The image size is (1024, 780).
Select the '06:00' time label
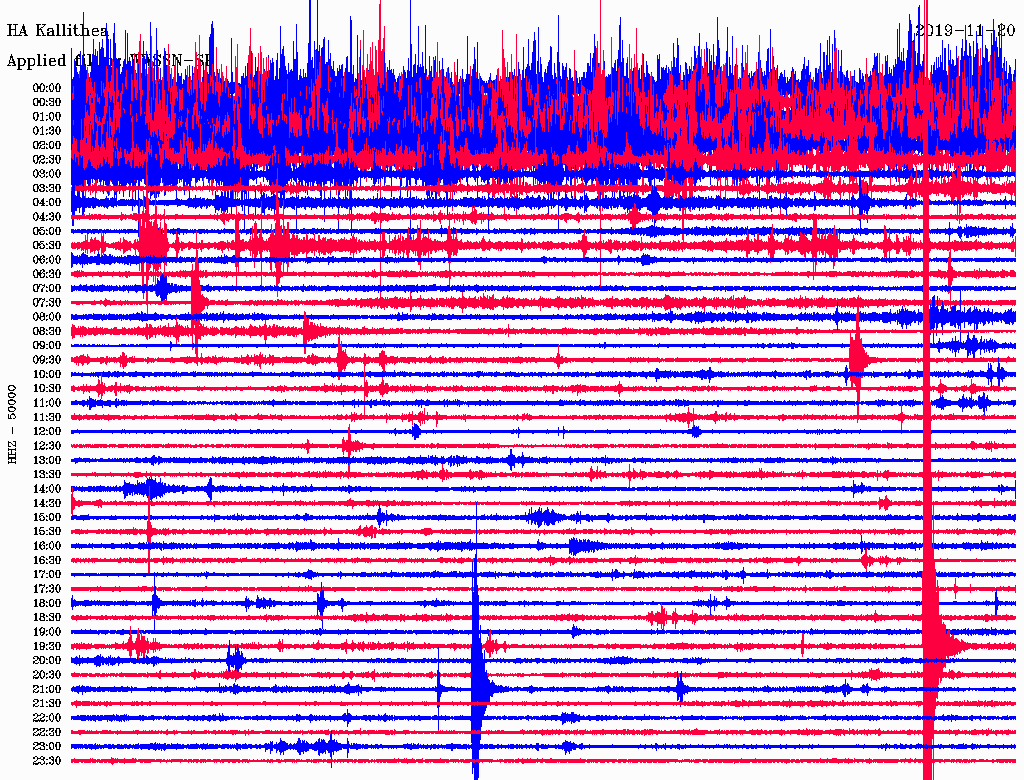[47, 260]
